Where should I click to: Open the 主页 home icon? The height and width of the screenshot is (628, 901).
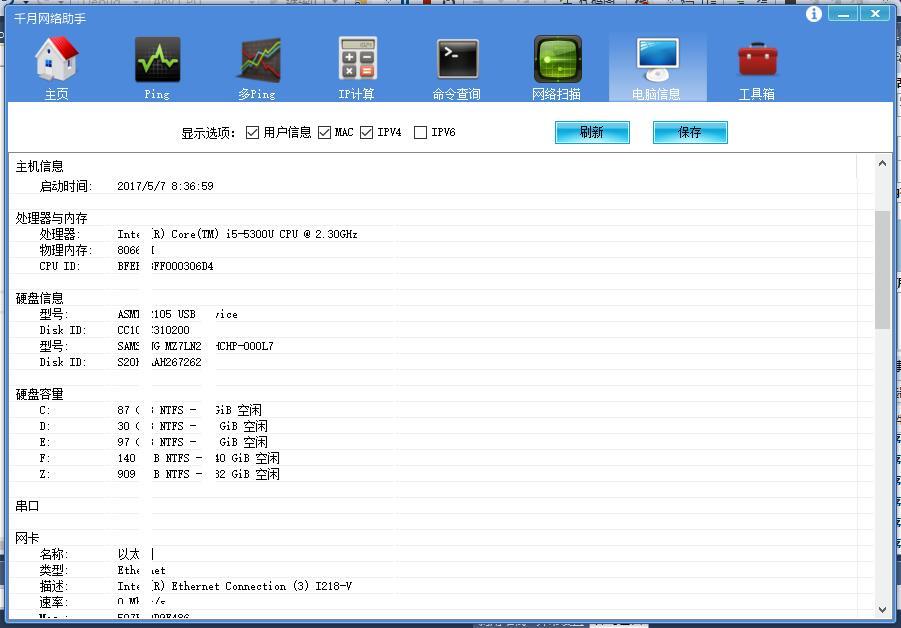[x=57, y=62]
